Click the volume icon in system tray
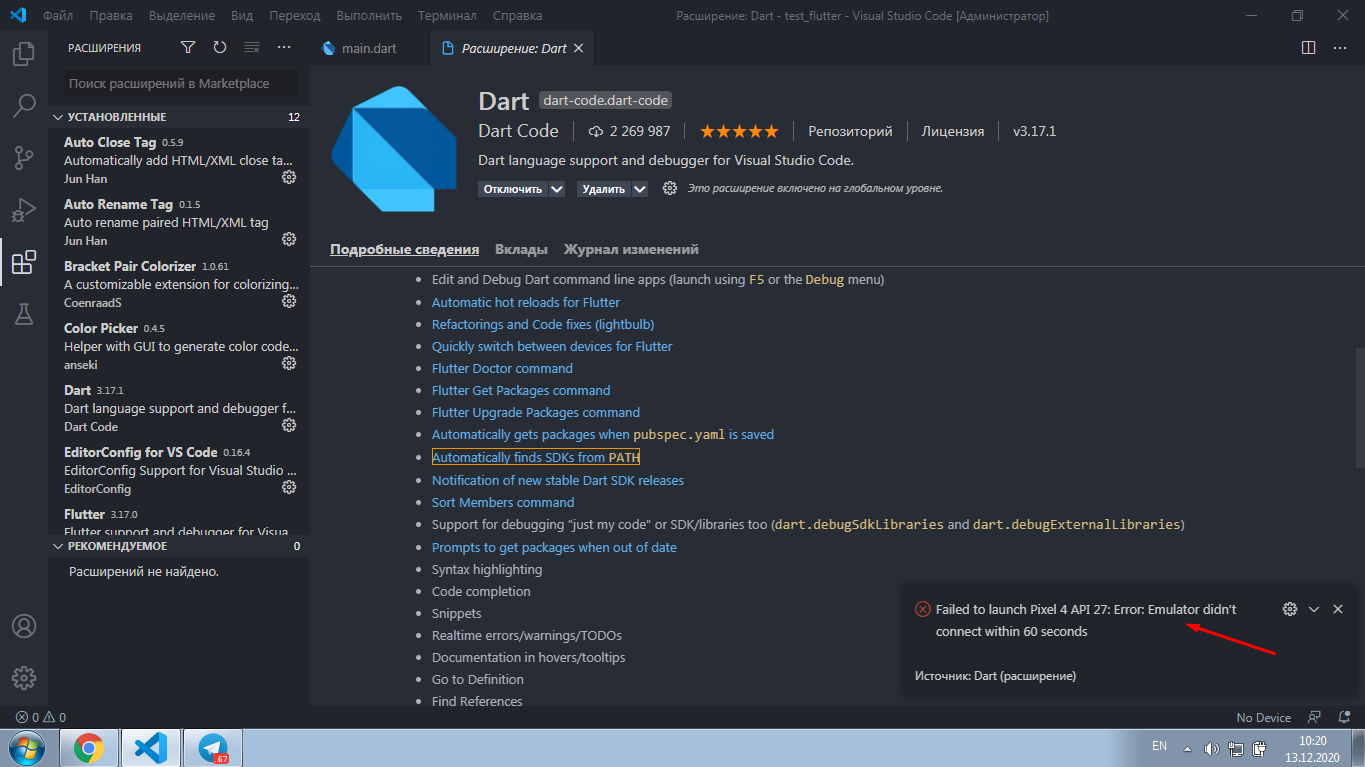 tap(1212, 748)
